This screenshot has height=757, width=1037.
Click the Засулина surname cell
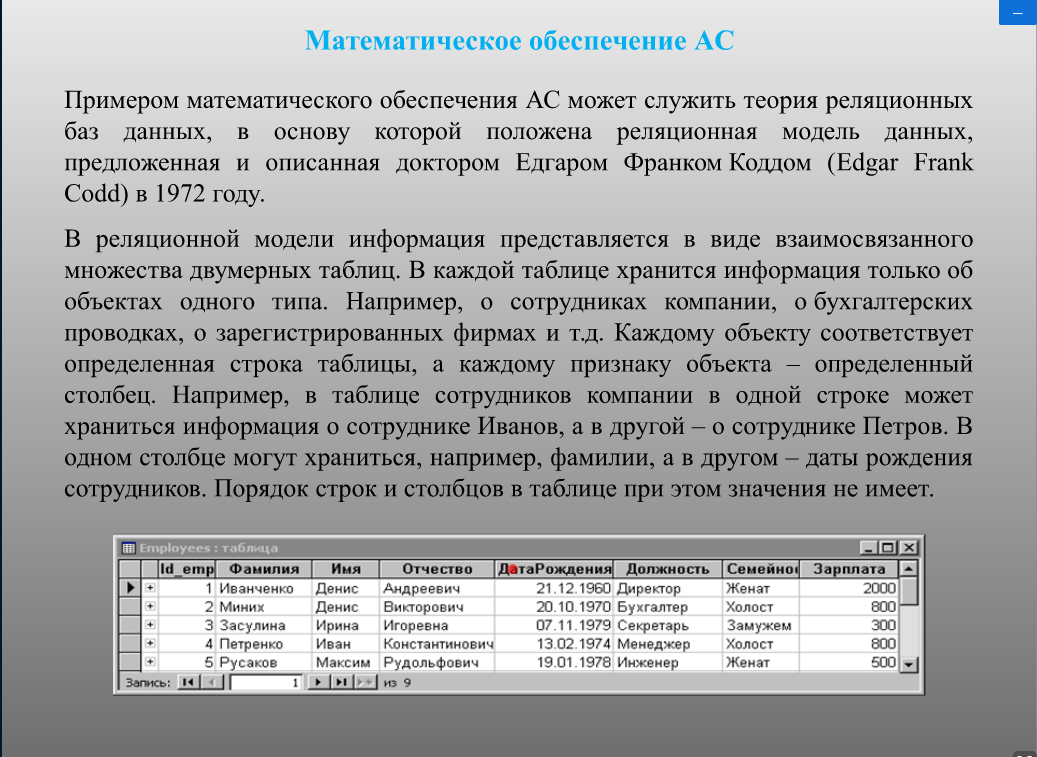[x=264, y=625]
